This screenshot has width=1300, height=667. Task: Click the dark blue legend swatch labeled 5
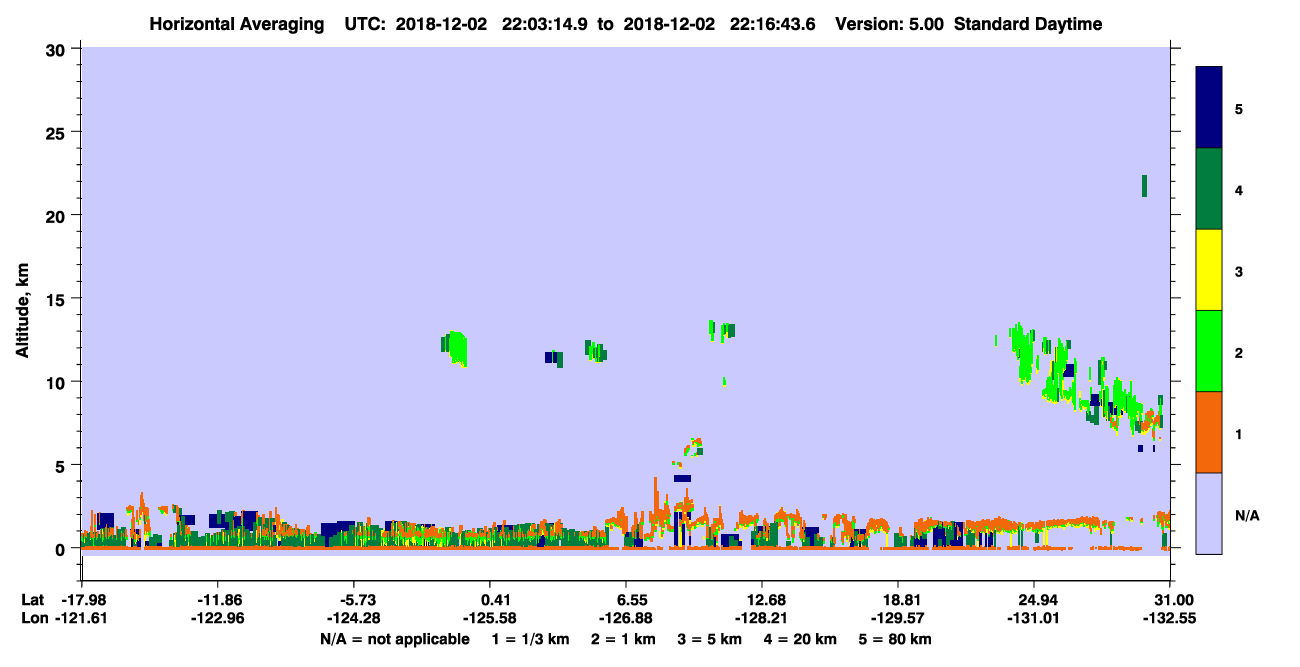pos(1209,108)
